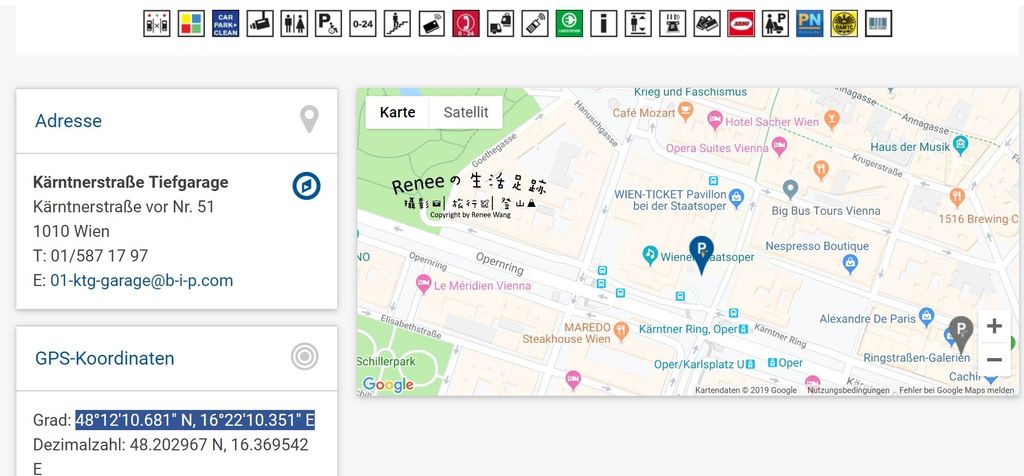
Task: Click Nespresso Boutique on the map
Action: (x=817, y=246)
